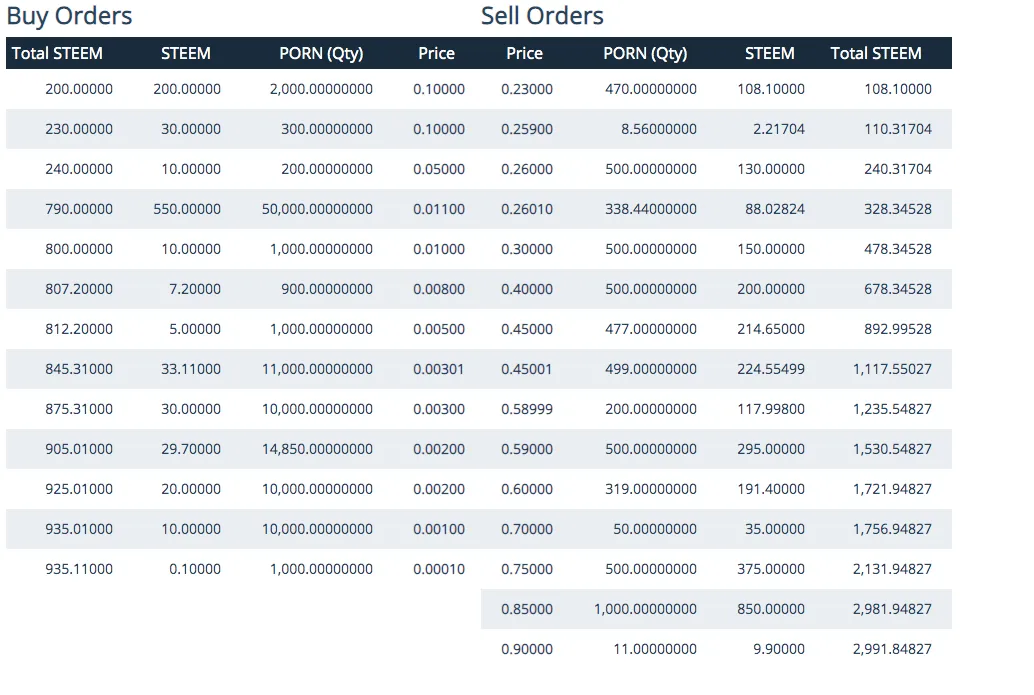Screen dimensions: 1034x695
Task: Select the PORN (Qty) header under Sell Orders
Action: [x=645, y=53]
